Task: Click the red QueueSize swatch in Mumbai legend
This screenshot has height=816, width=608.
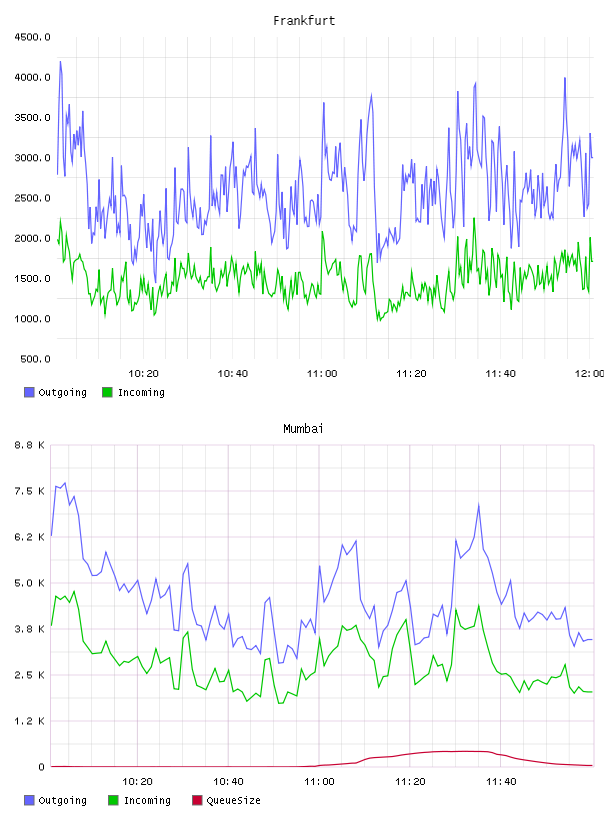Action: 197,800
